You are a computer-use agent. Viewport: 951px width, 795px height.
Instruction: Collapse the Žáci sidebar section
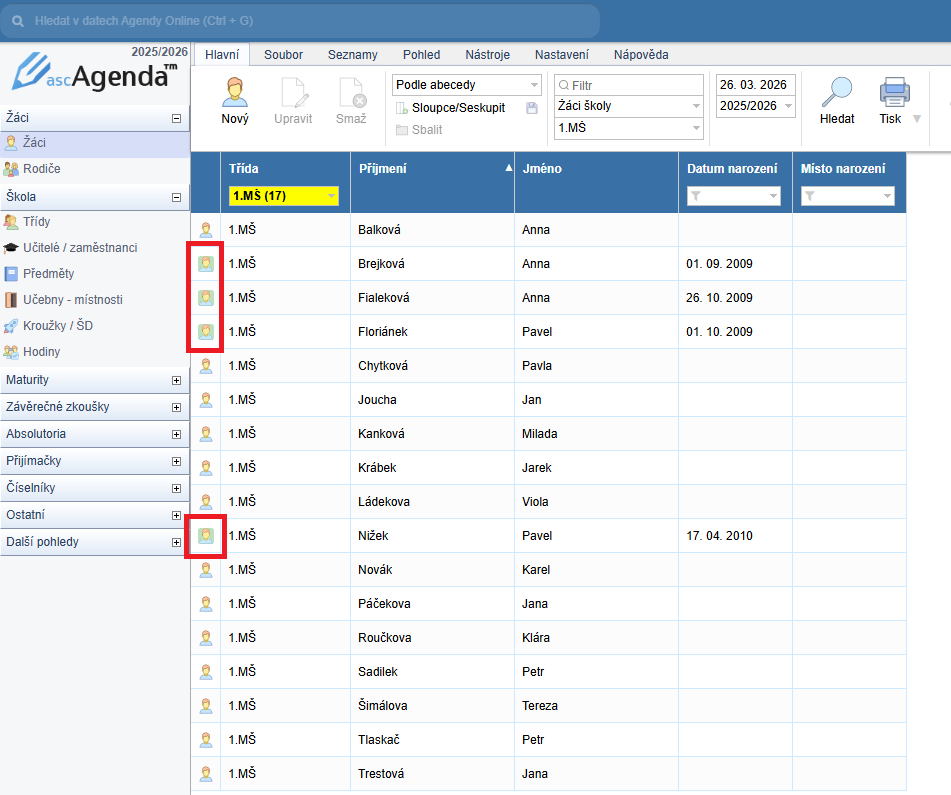176,118
